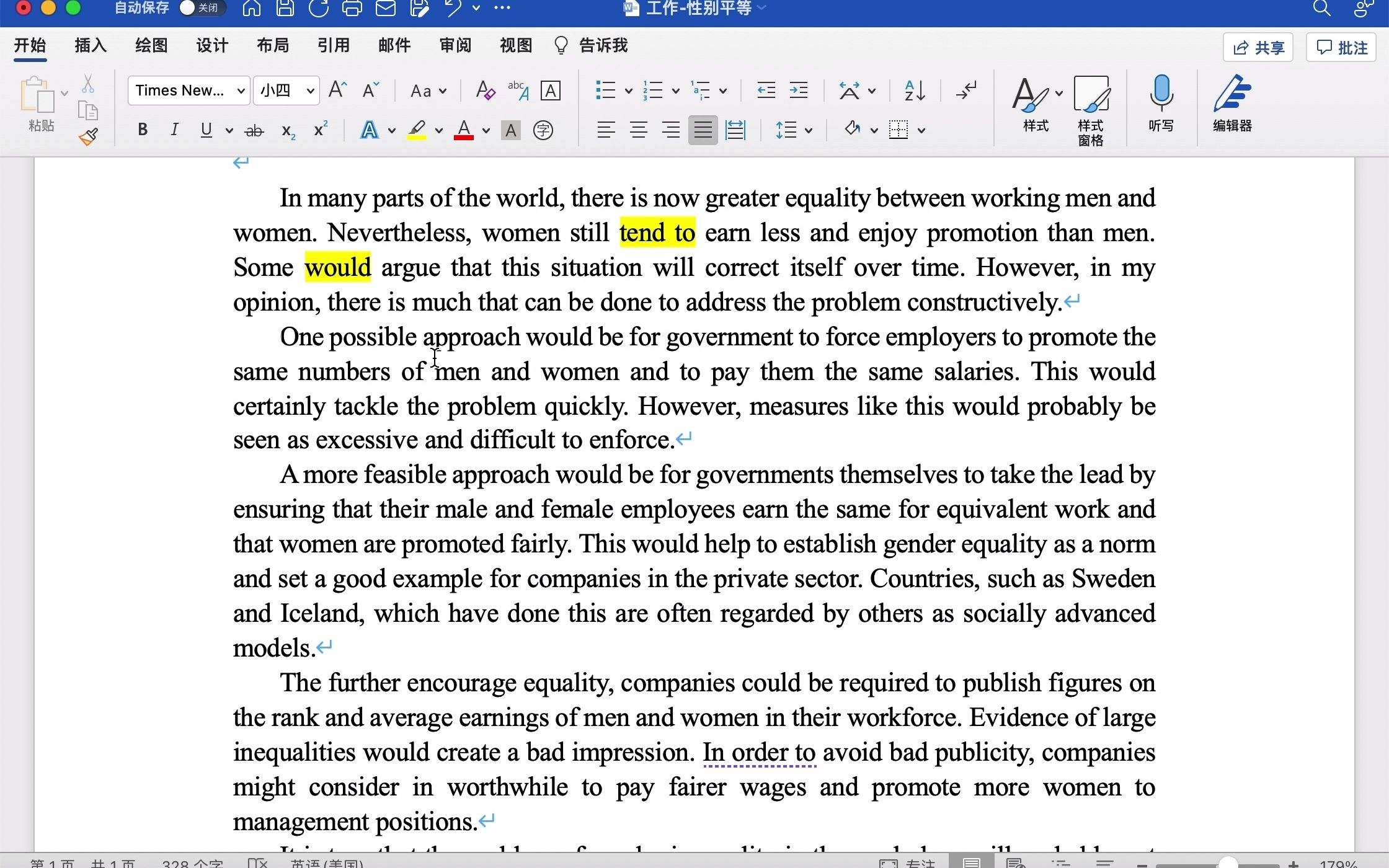The image size is (1389, 868).
Task: Click the Format Painter brush icon
Action: click(88, 136)
